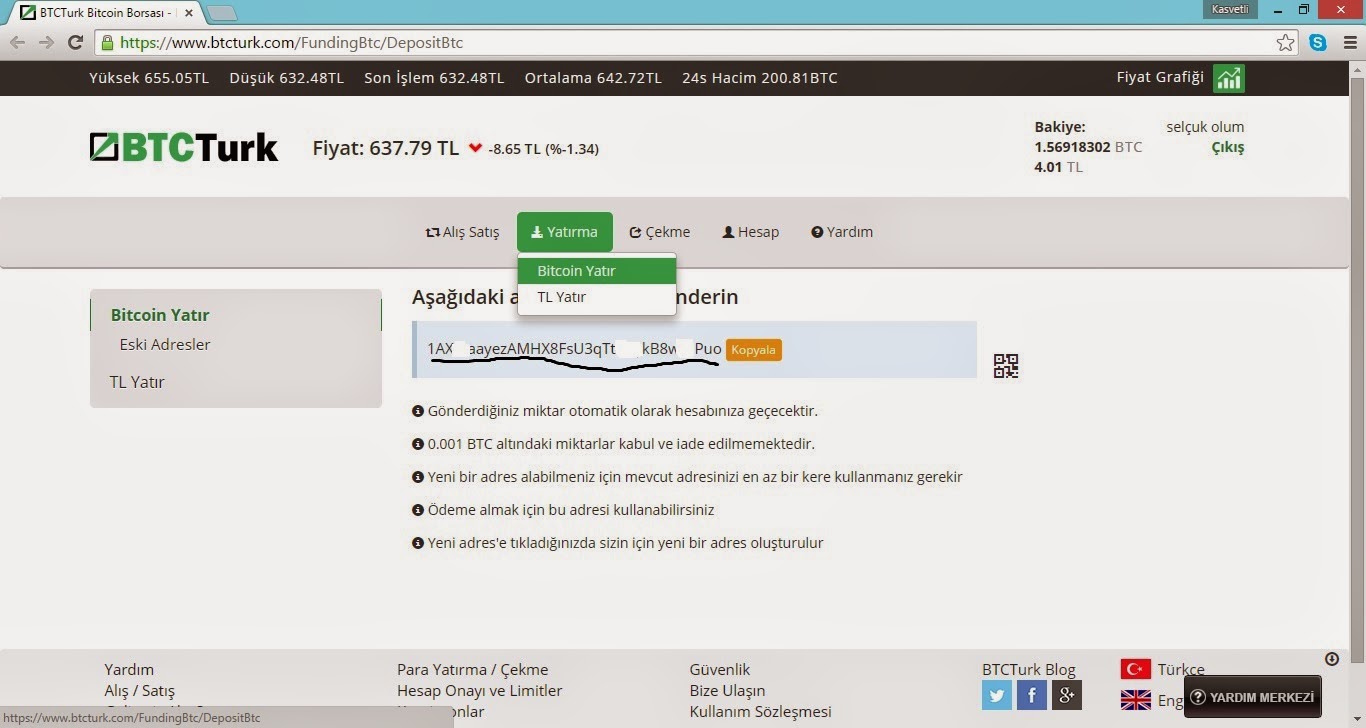Screen dimensions: 1366x728
Task: Click the Fiyat: 637.79 TL text
Action: pyautogui.click(x=386, y=148)
